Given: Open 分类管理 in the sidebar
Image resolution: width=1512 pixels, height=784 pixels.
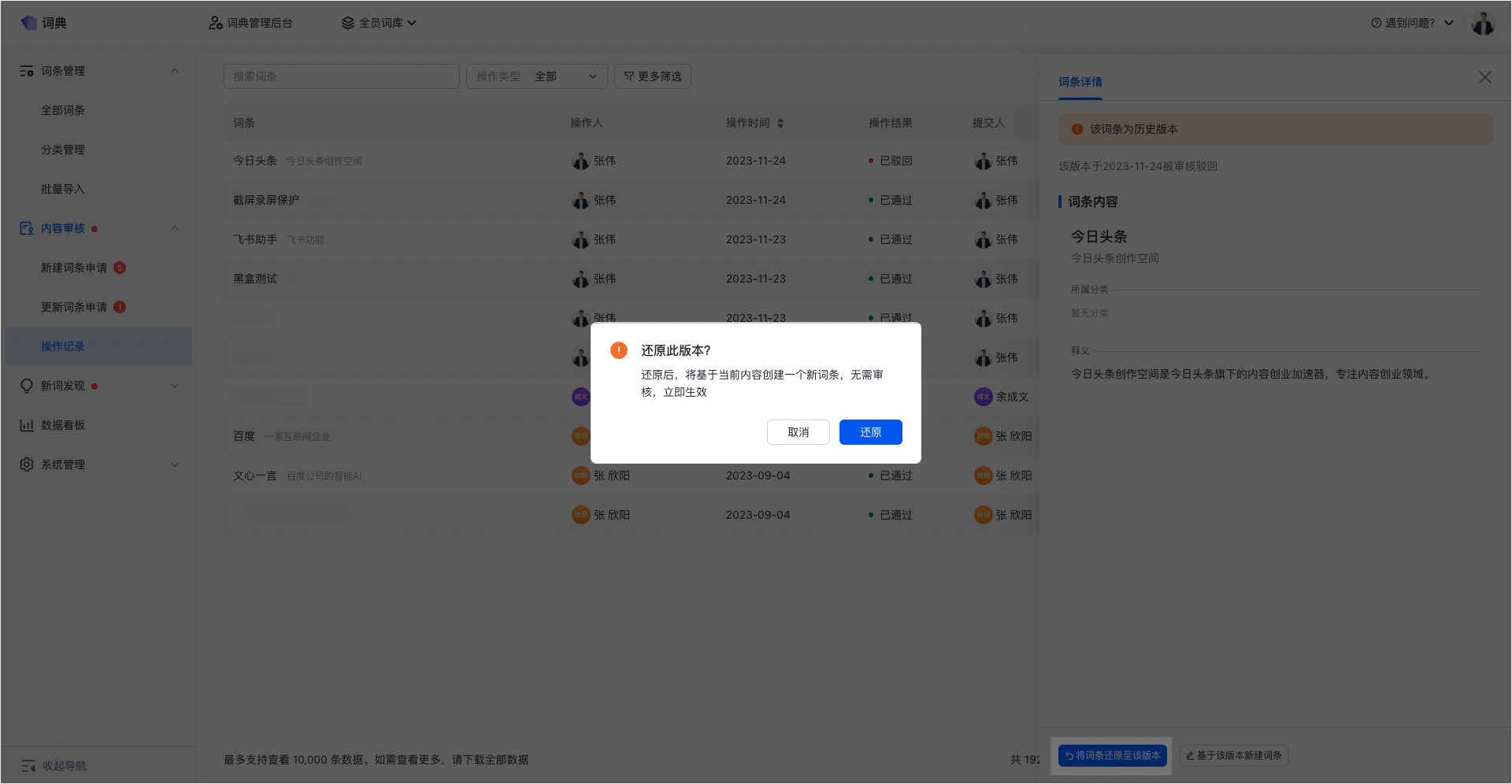Looking at the screenshot, I should [63, 150].
